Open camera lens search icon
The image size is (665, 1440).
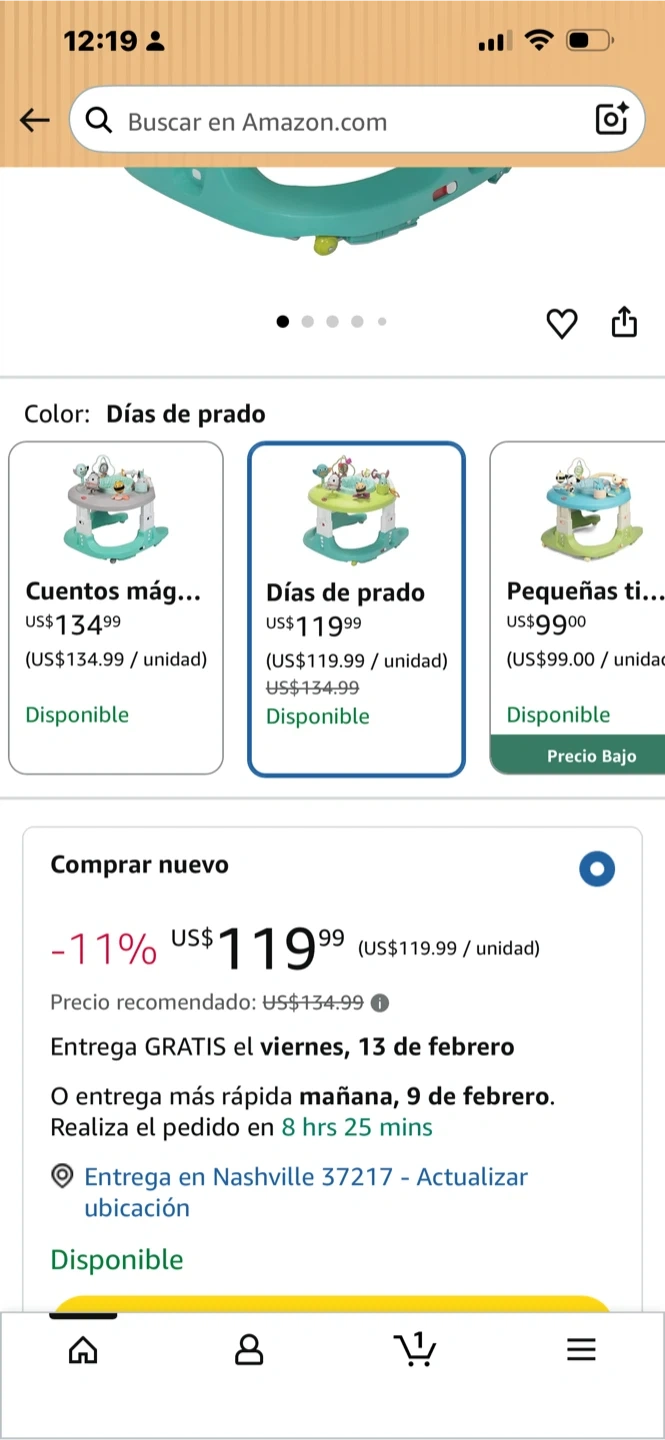coord(611,119)
